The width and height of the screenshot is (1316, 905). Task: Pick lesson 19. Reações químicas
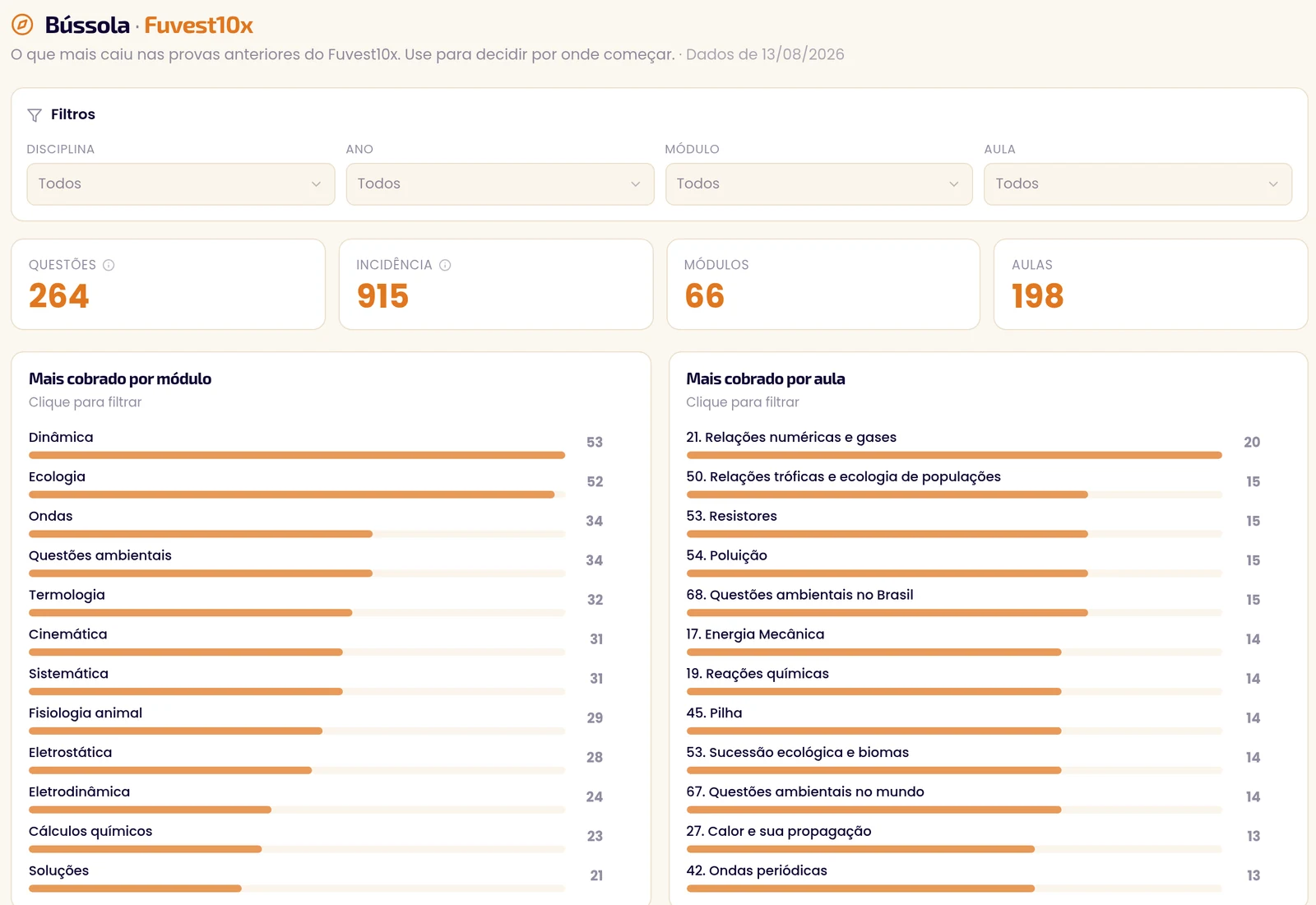pos(974,680)
